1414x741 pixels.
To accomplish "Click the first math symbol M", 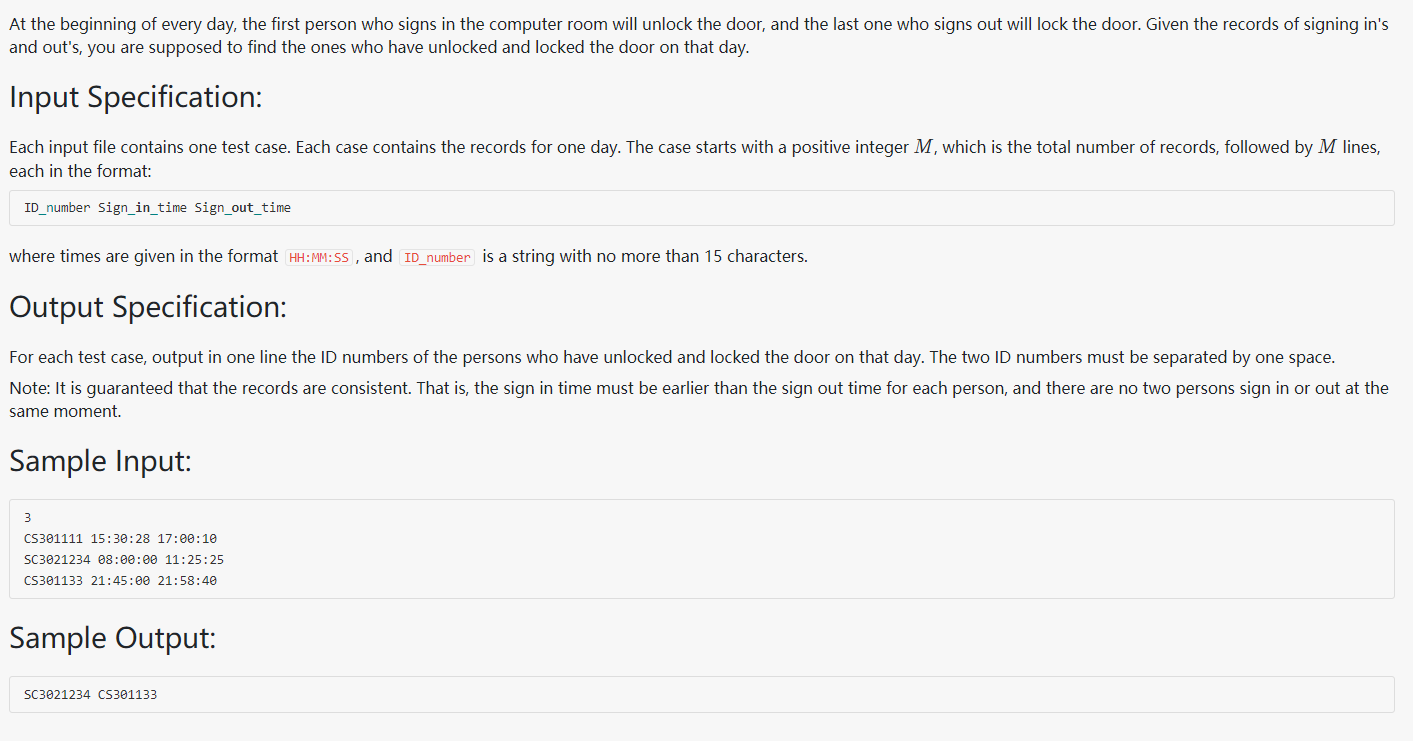I will click(925, 147).
